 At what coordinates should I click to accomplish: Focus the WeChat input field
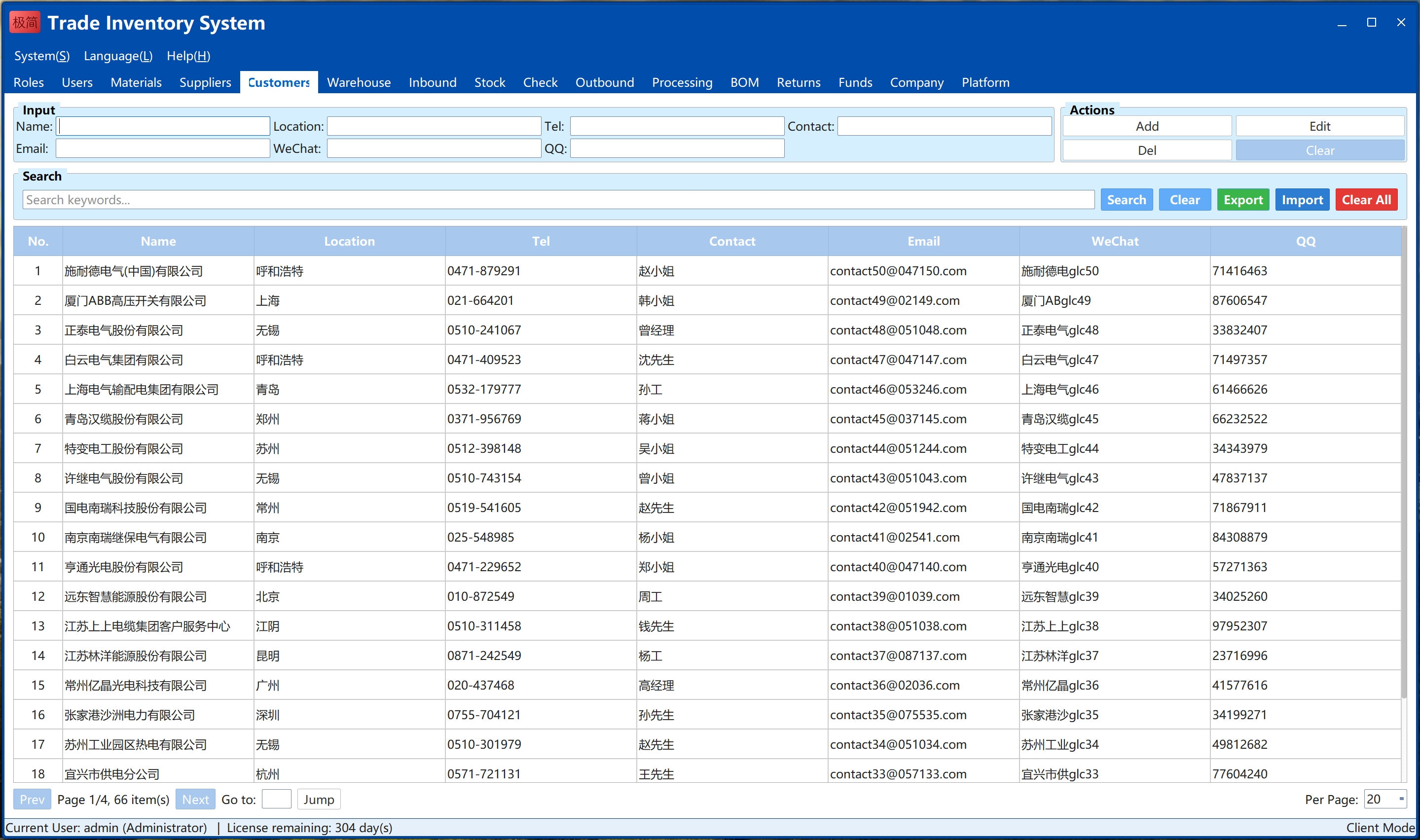(x=434, y=149)
